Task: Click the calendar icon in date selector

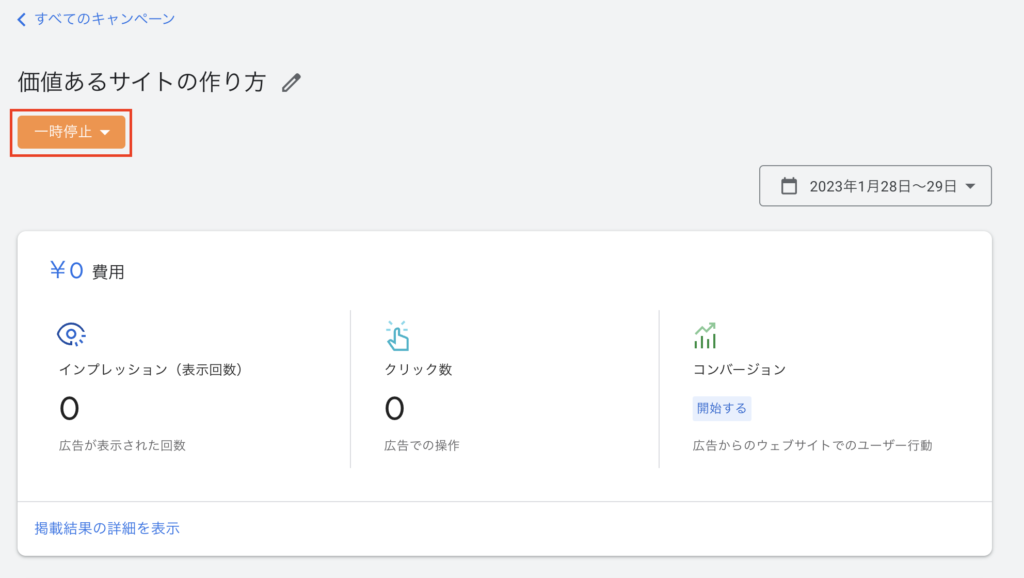Action: pyautogui.click(x=789, y=186)
